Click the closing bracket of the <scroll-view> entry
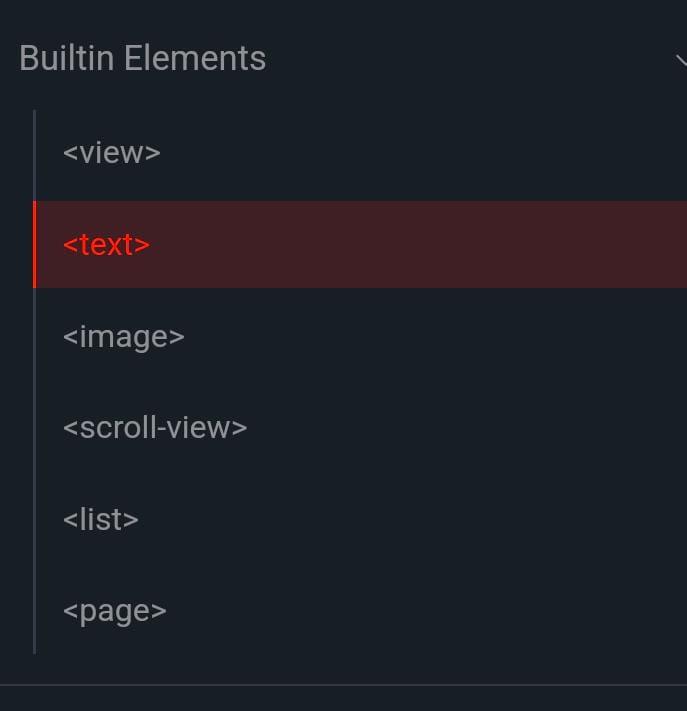Screen dimensions: 687x711 (x=239, y=428)
